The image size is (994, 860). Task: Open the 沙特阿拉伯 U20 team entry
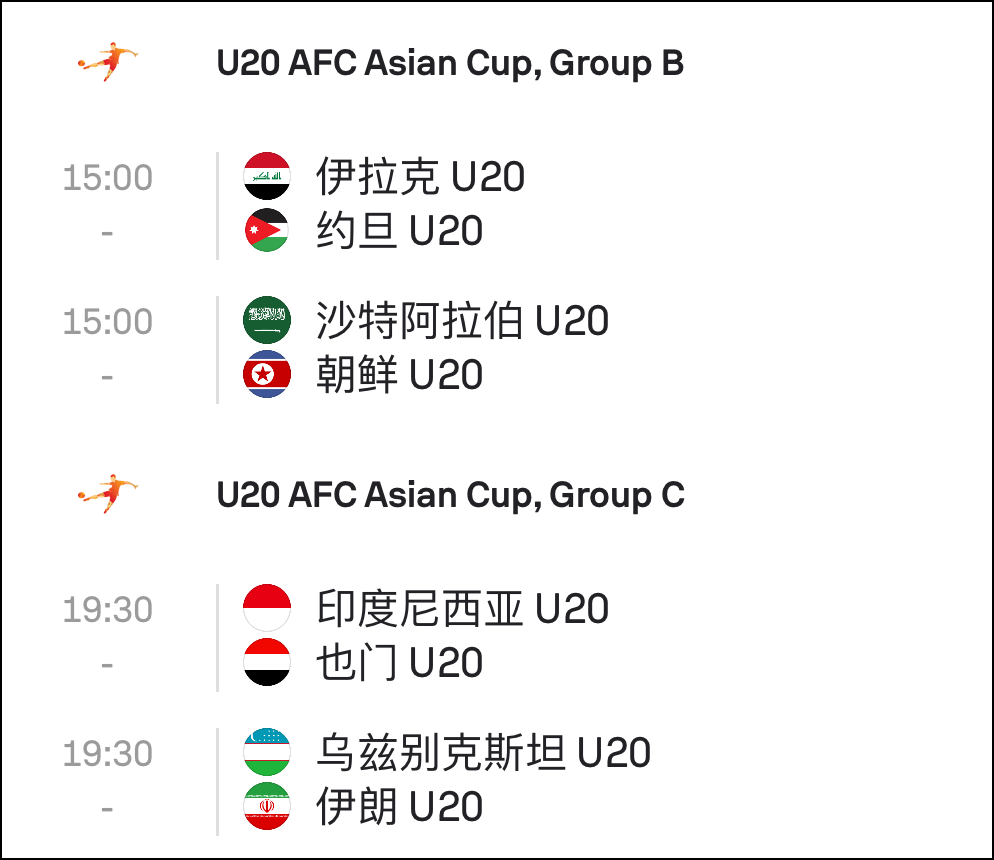coord(462,321)
